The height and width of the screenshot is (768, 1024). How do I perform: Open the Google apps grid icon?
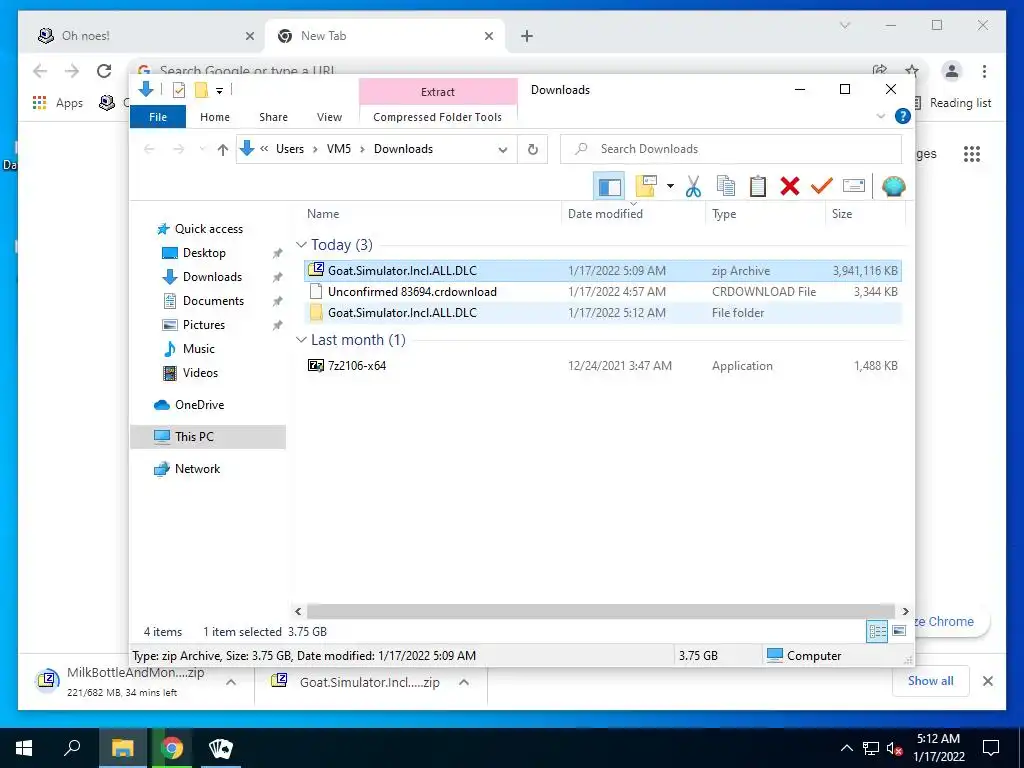click(x=972, y=154)
